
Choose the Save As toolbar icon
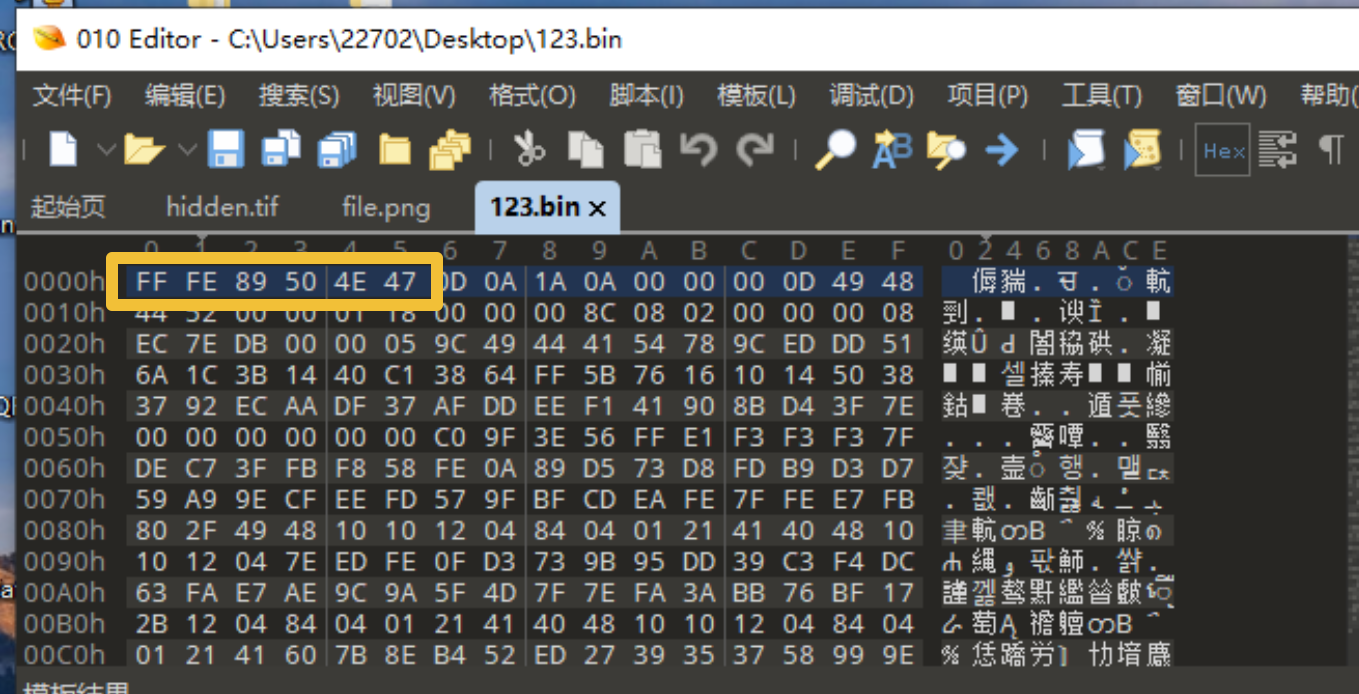point(281,150)
